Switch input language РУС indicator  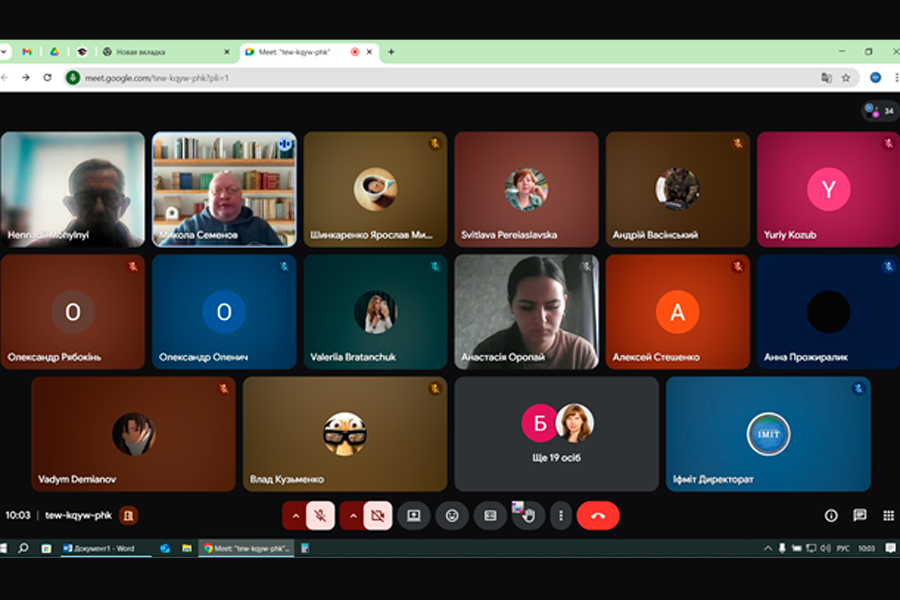[x=843, y=548]
